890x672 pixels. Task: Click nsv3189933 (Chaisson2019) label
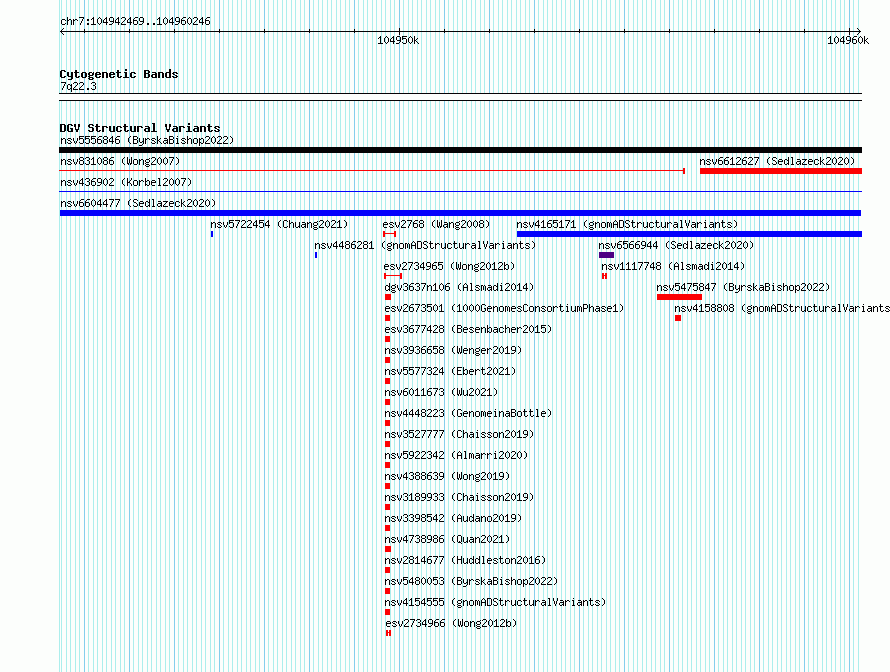pos(459,497)
